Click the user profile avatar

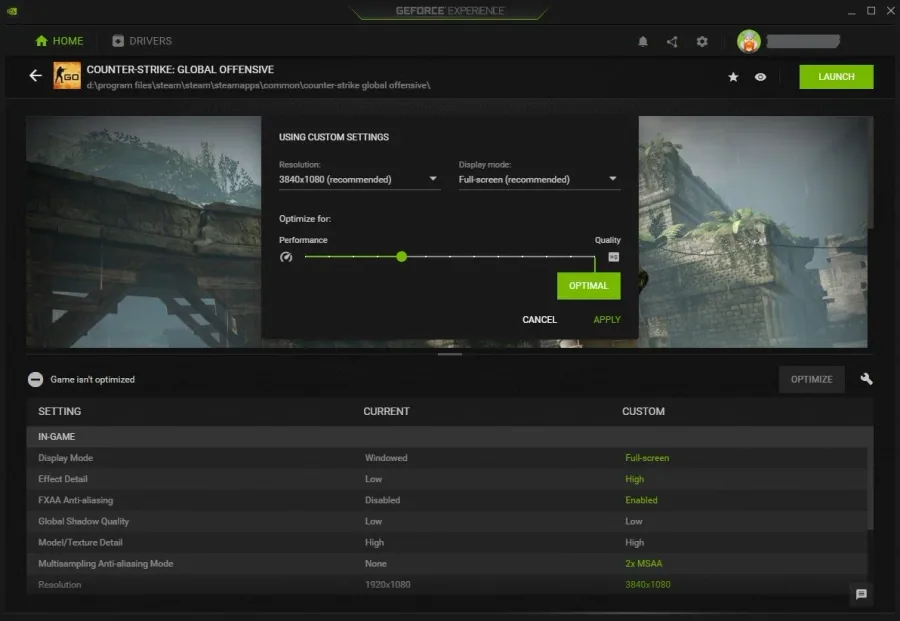click(x=748, y=41)
